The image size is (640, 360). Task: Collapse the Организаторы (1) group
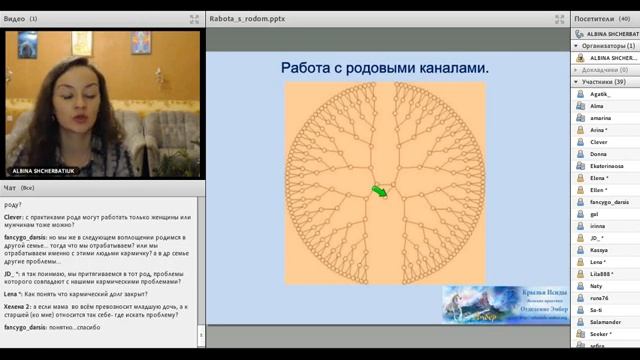tap(576, 46)
